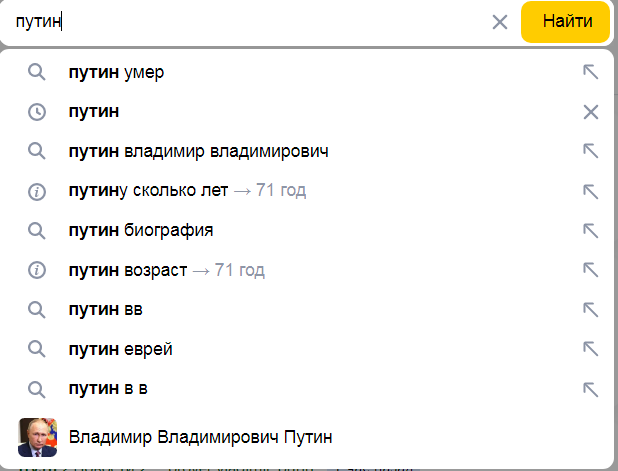Clear the search field with the X icon
618x471 pixels.
pos(500,22)
